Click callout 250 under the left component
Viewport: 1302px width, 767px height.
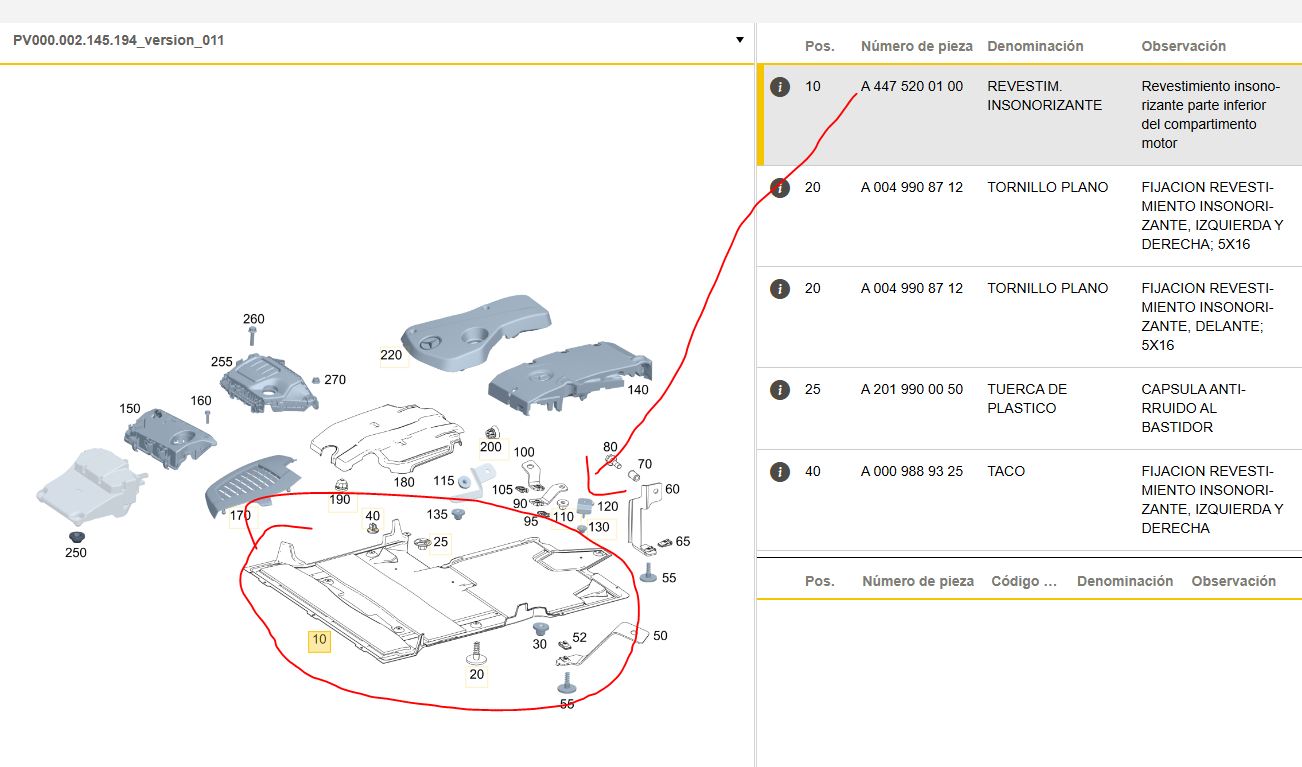76,553
